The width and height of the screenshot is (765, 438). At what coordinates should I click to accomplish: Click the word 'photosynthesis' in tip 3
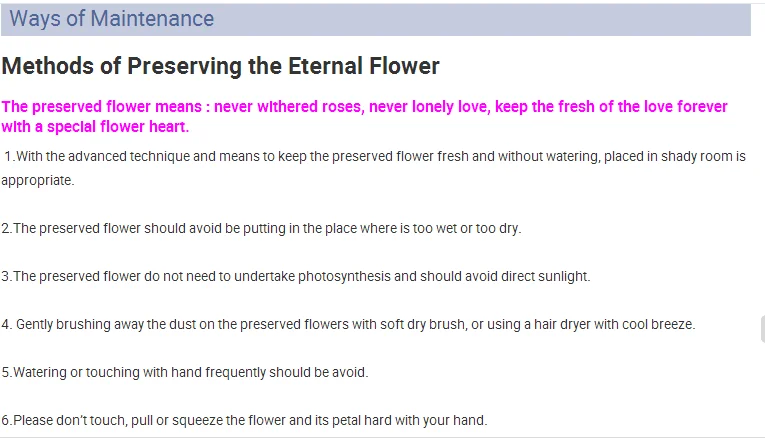click(x=344, y=277)
